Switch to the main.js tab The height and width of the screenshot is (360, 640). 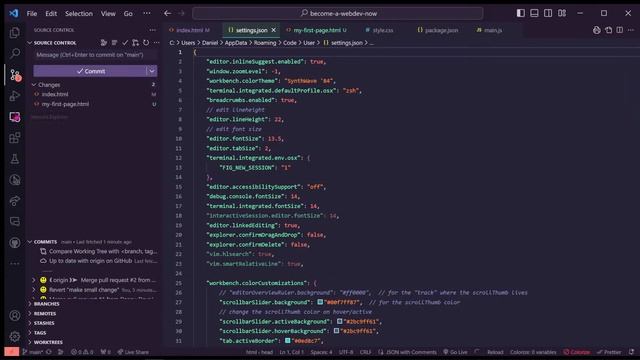point(489,30)
